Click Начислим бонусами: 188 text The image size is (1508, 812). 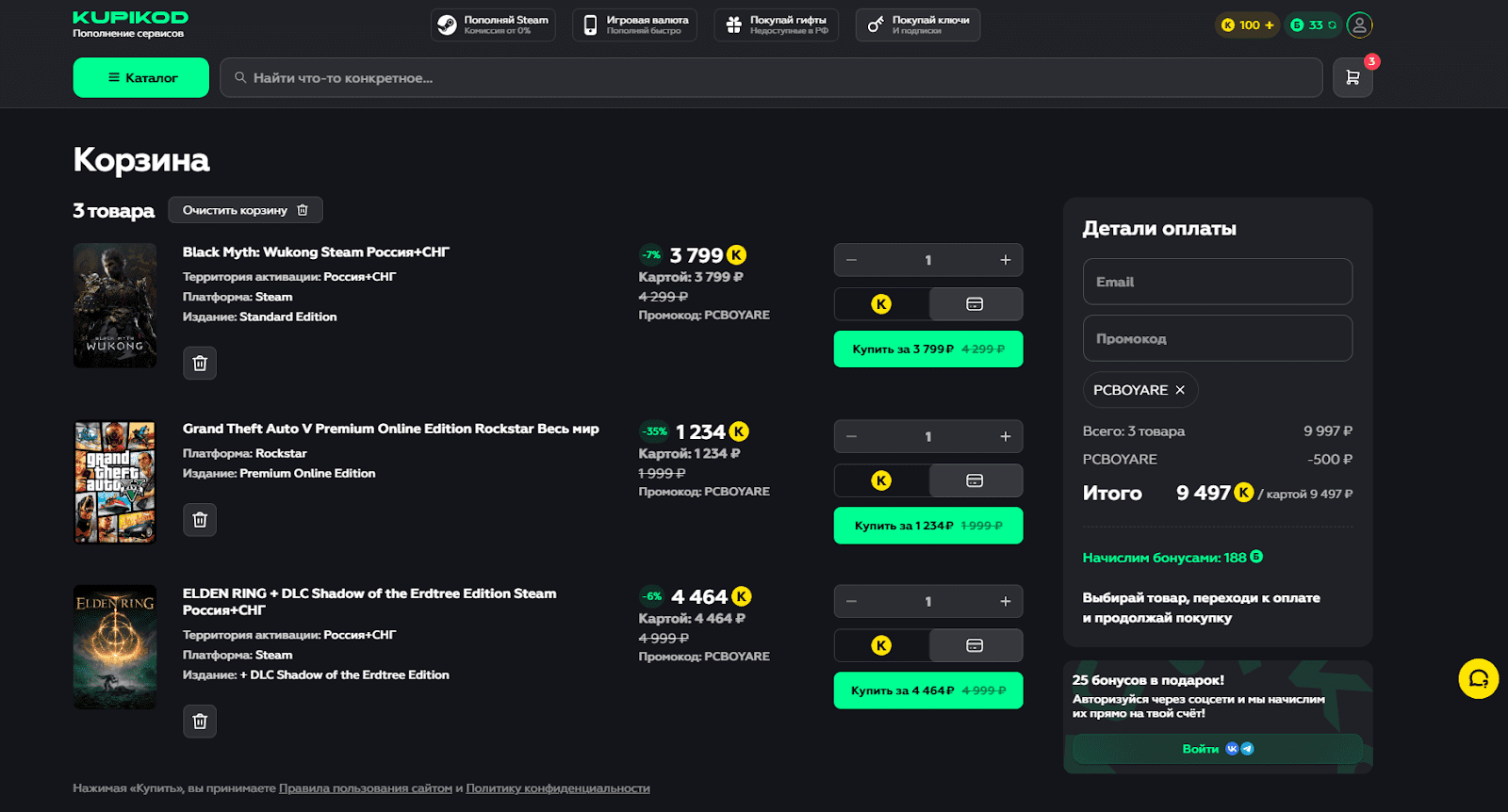pyautogui.click(x=1172, y=558)
